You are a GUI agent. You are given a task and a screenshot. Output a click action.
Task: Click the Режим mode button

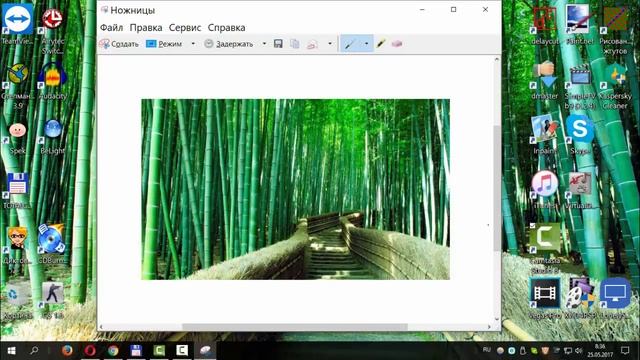164,44
